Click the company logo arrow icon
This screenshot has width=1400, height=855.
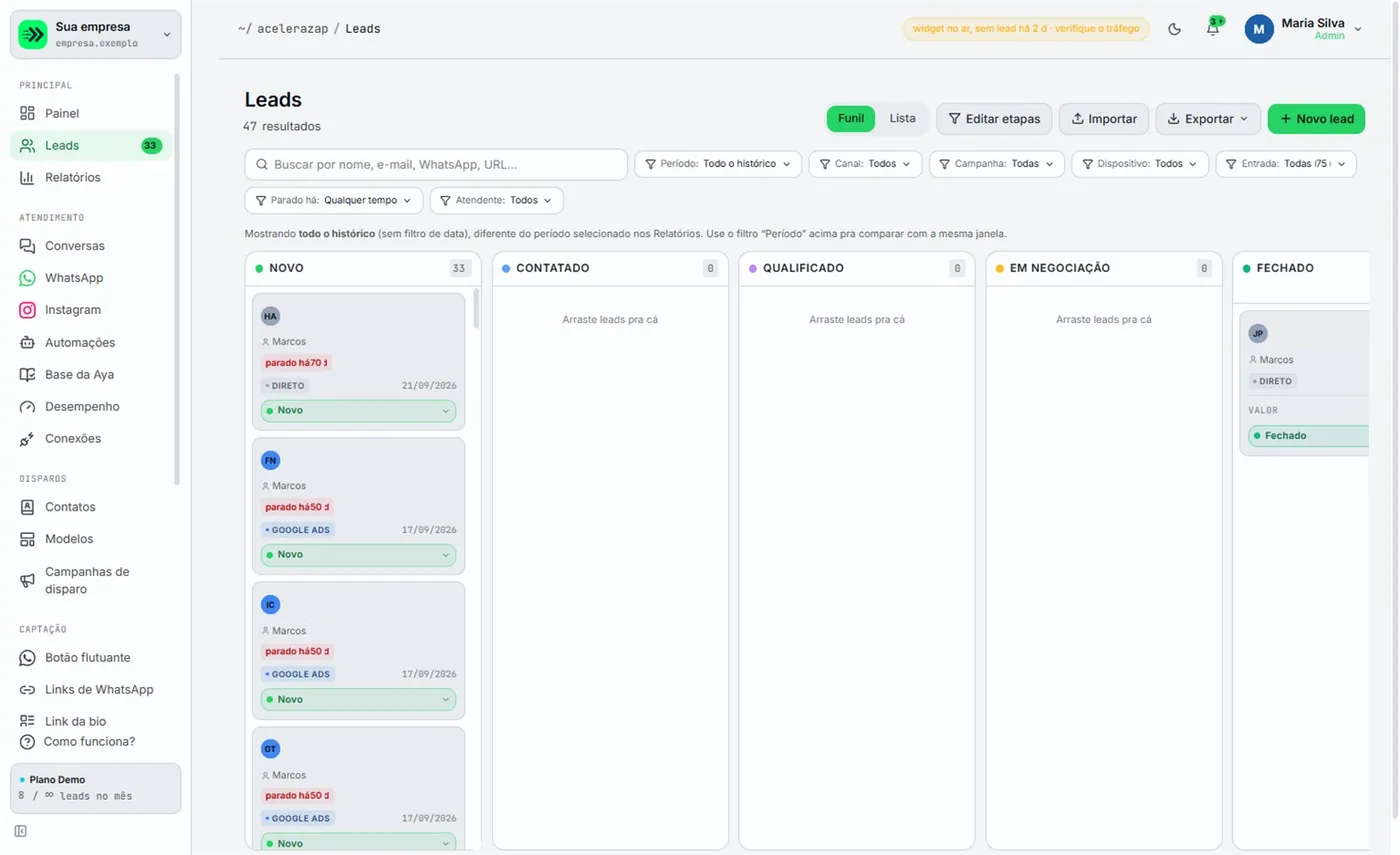tap(33, 34)
